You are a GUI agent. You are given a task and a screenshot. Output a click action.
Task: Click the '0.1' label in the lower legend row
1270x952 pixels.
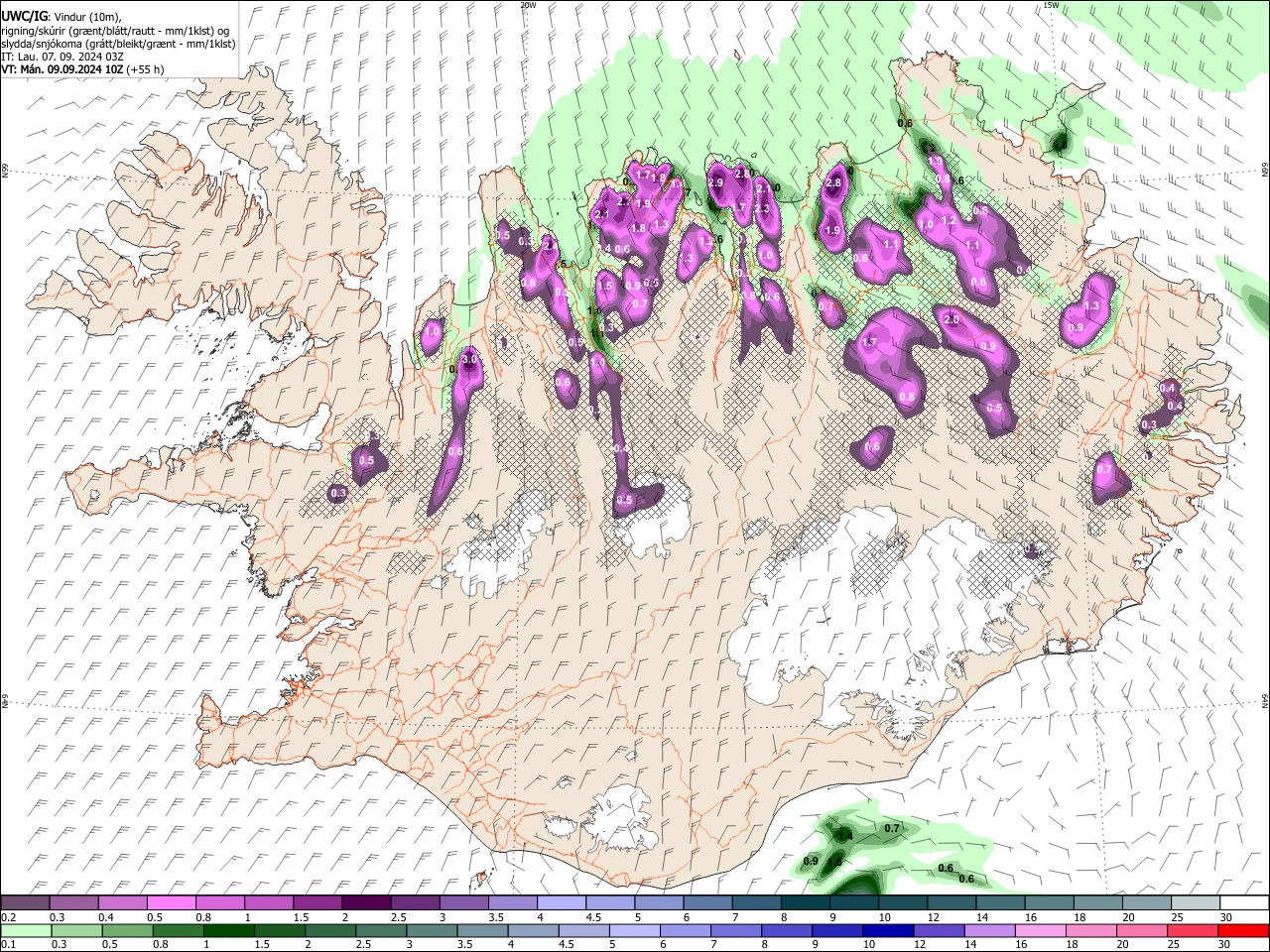pos(8,945)
